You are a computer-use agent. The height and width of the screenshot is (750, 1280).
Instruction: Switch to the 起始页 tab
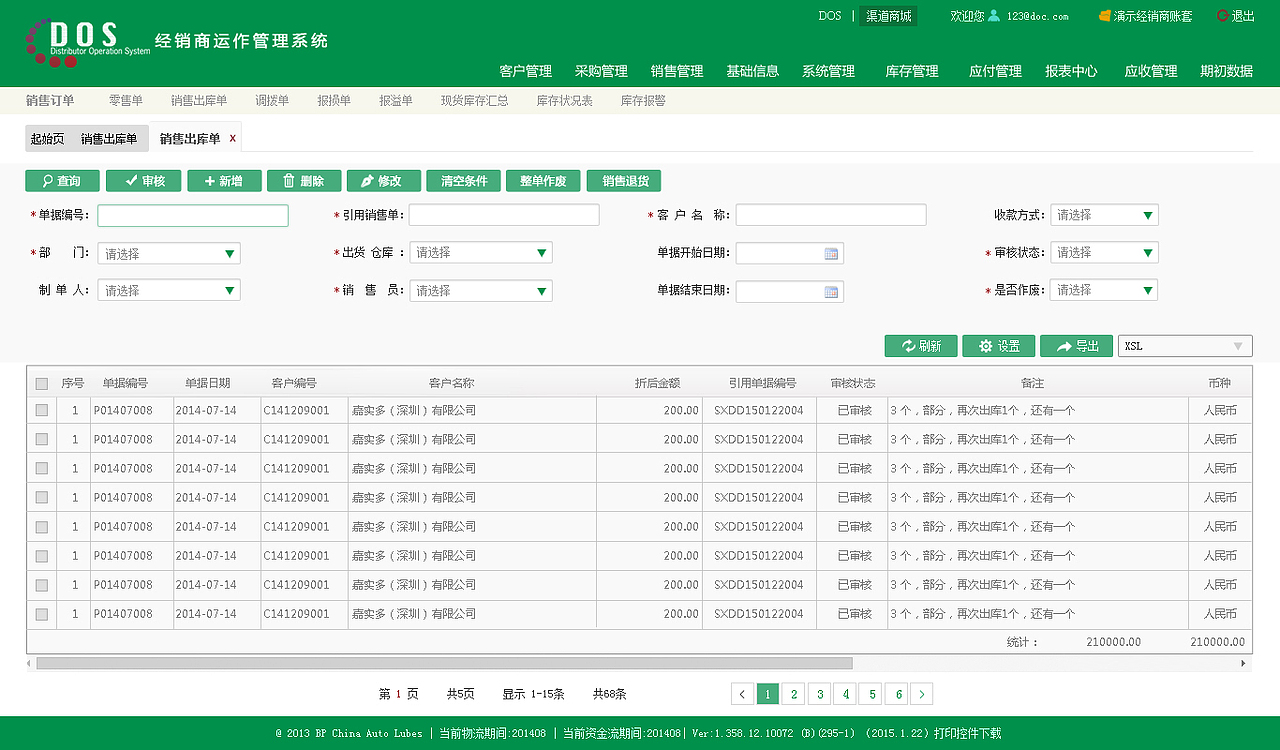point(48,138)
